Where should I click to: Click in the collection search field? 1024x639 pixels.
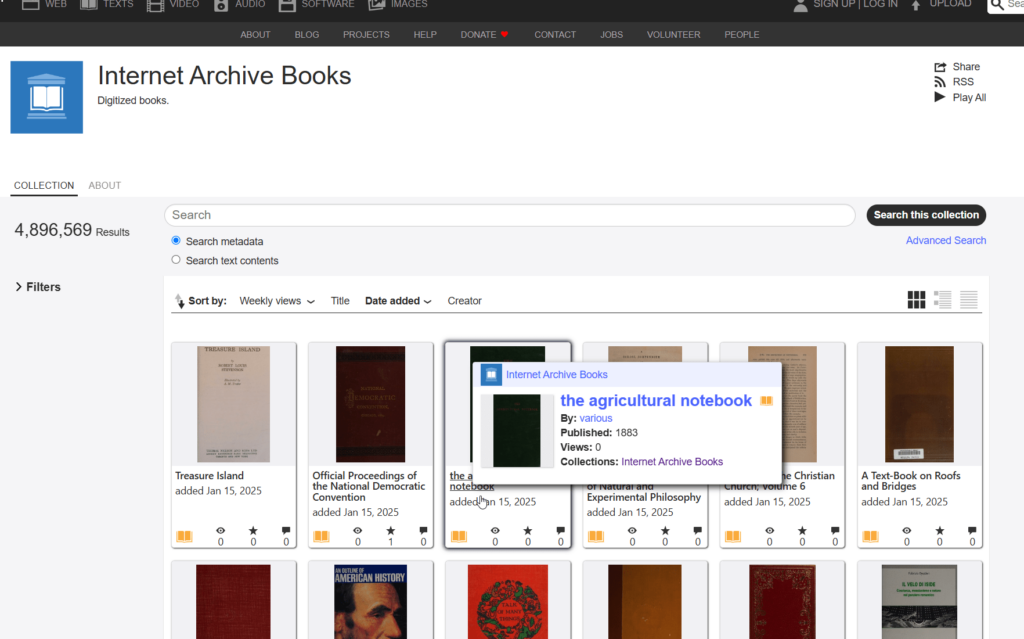pyautogui.click(x=509, y=215)
